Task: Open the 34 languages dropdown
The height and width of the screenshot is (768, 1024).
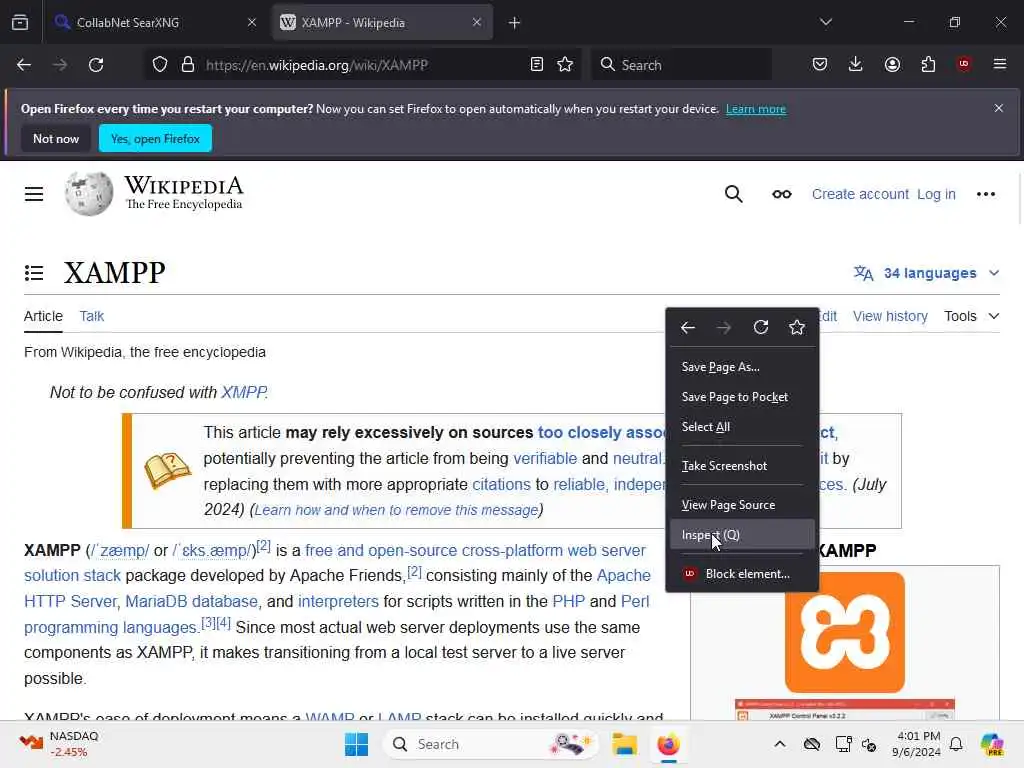Action: pyautogui.click(x=927, y=273)
